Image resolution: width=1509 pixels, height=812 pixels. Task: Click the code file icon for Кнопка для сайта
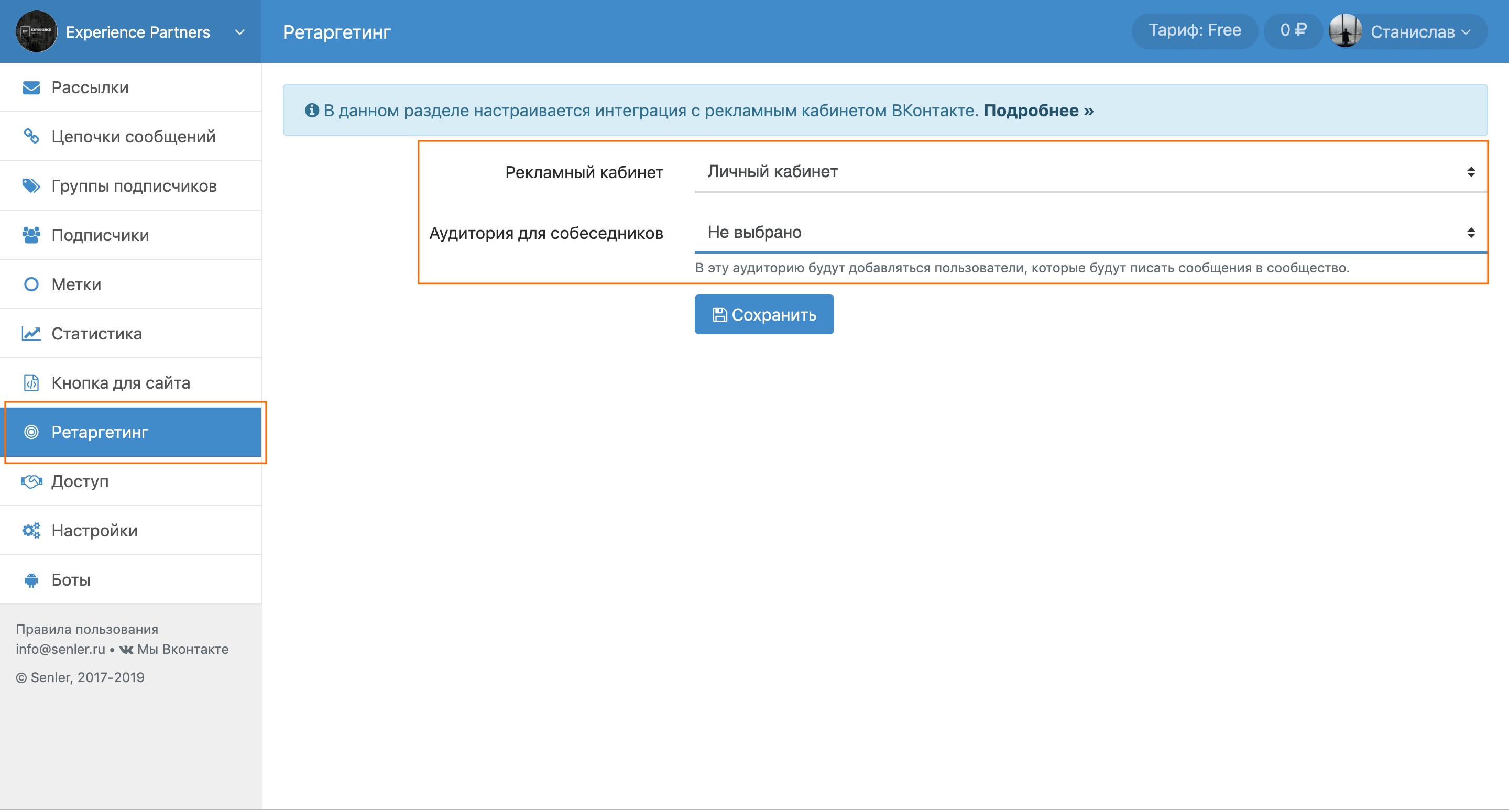31,382
